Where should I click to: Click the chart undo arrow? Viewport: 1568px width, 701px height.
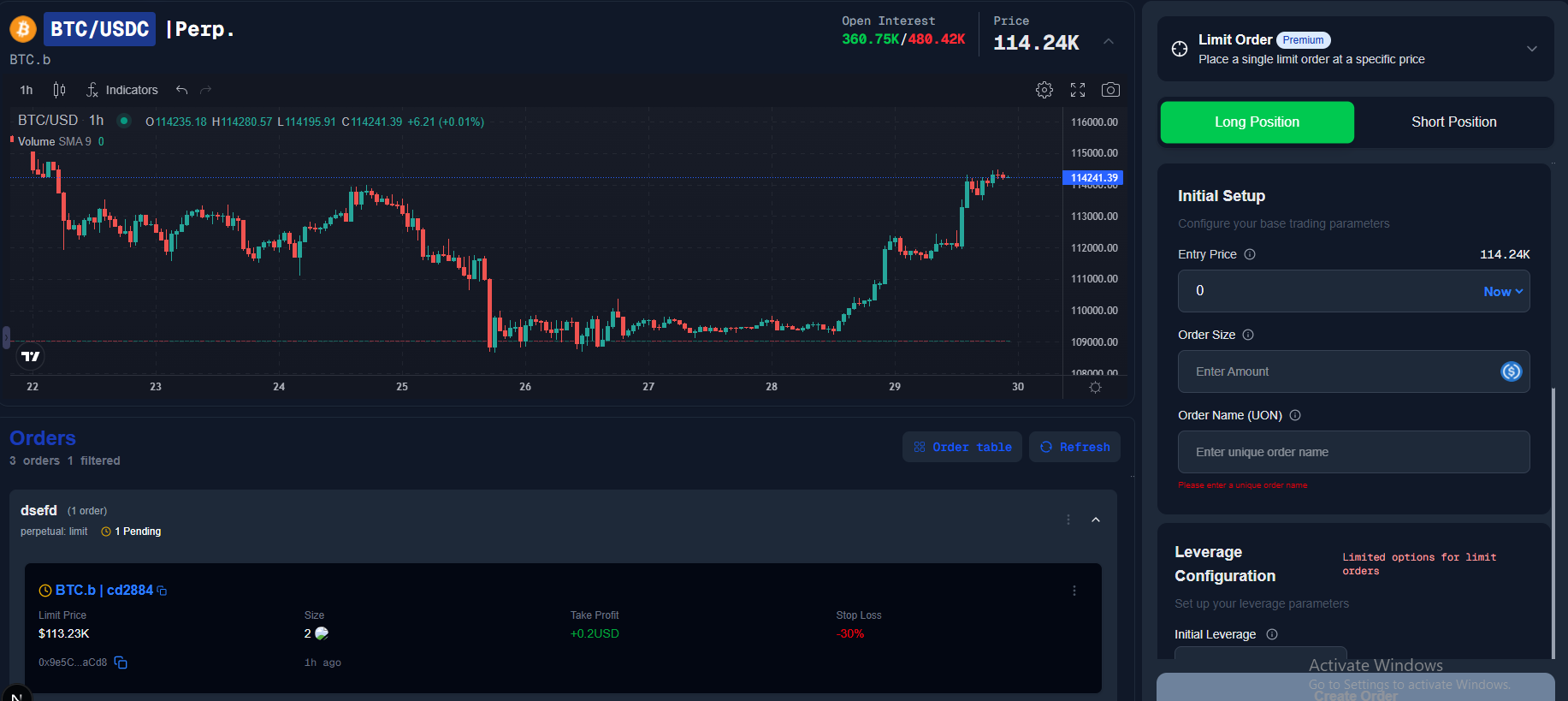tap(181, 90)
